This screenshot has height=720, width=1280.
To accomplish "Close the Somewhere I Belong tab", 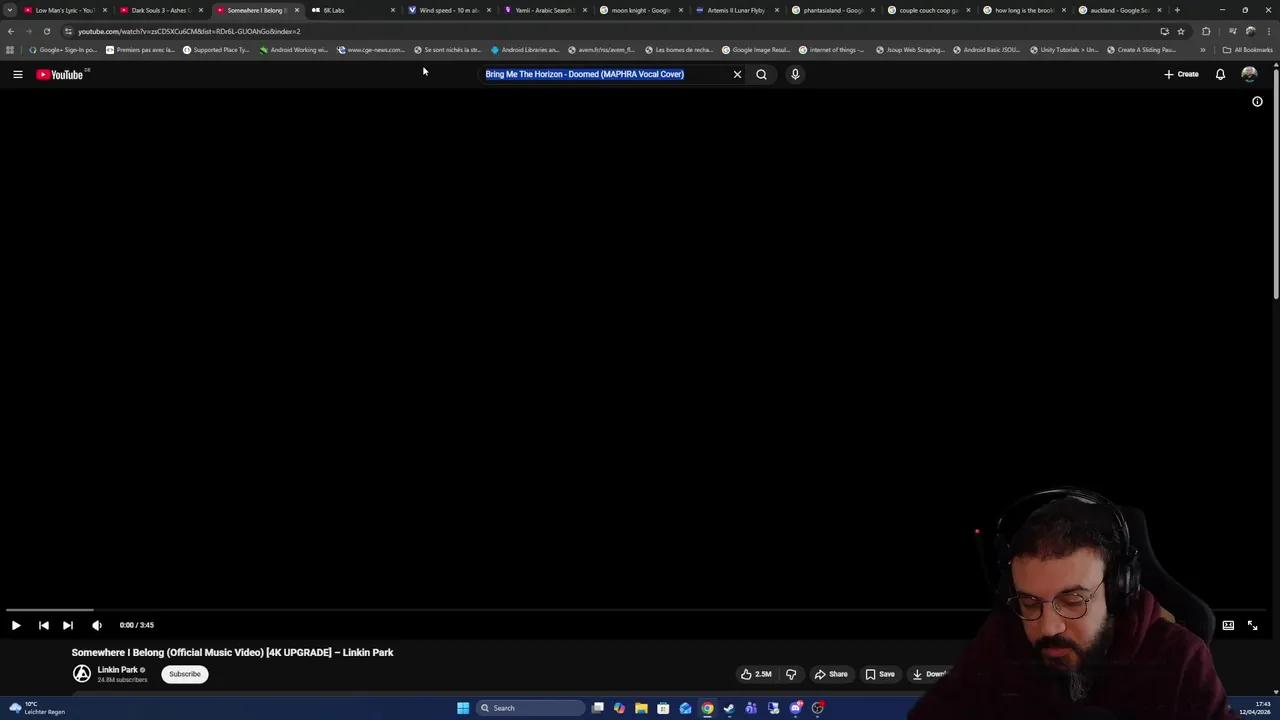I will [x=297, y=10].
